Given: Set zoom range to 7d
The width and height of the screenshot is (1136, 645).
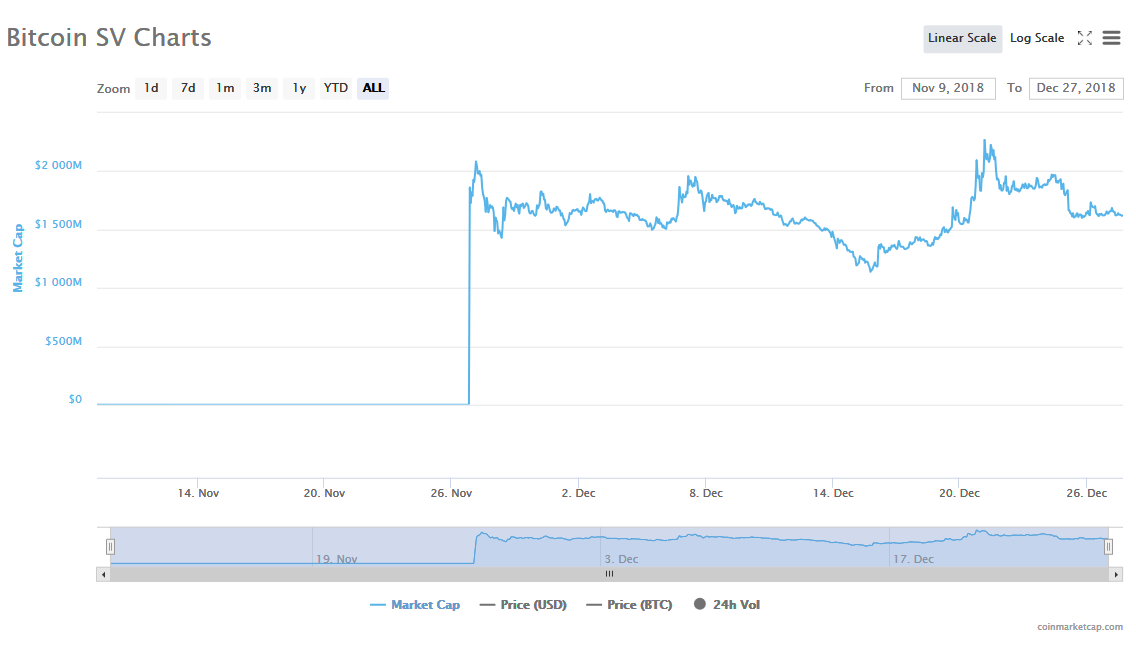Looking at the screenshot, I should pyautogui.click(x=188, y=88).
